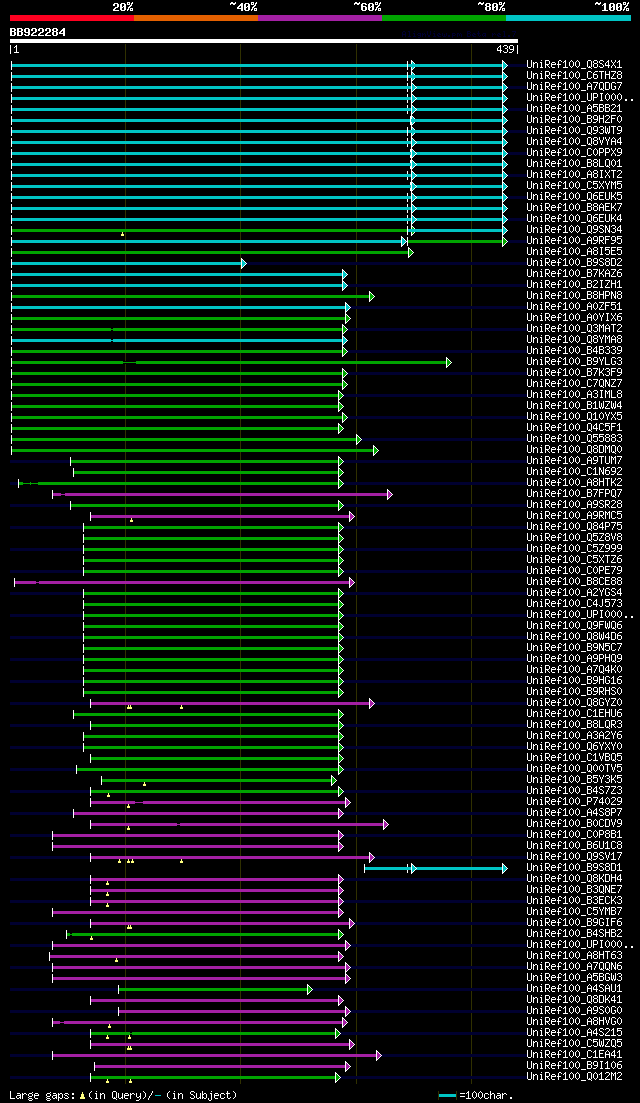Image resolution: width=640 pixels, height=1103 pixels.
Task: Click the short cyan bar for UniRef100_B9S8D2
Action: 128,263
